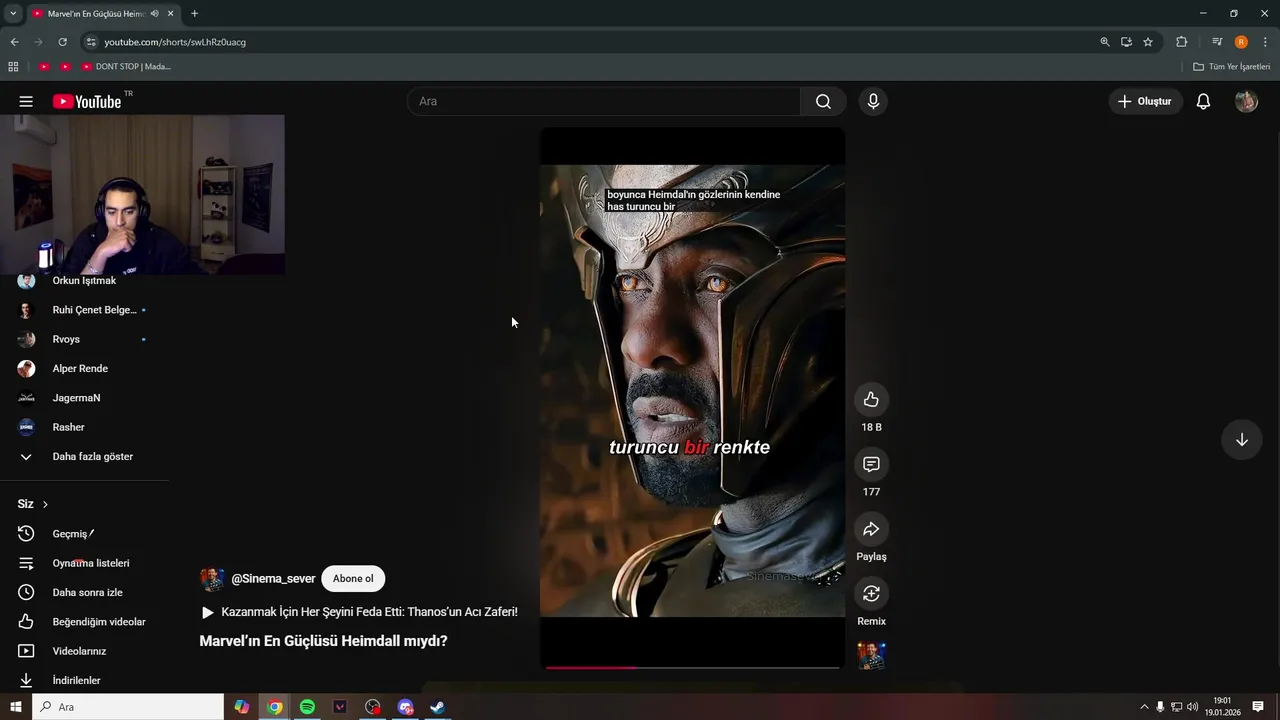Go to next Short with down arrow

point(1241,440)
